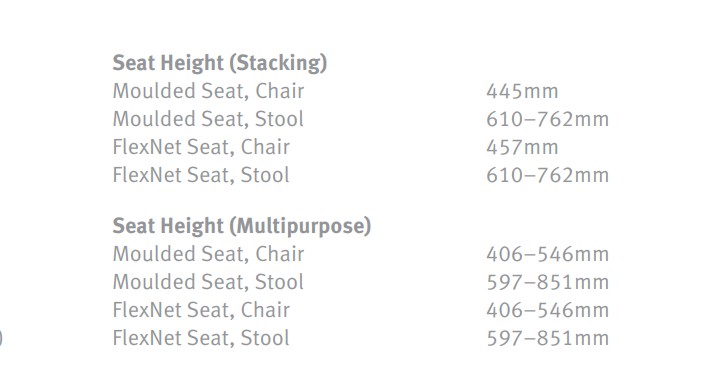Select FlexNet Seat, Stool under Multipurpose
The image size is (715, 367).
coord(201,339)
